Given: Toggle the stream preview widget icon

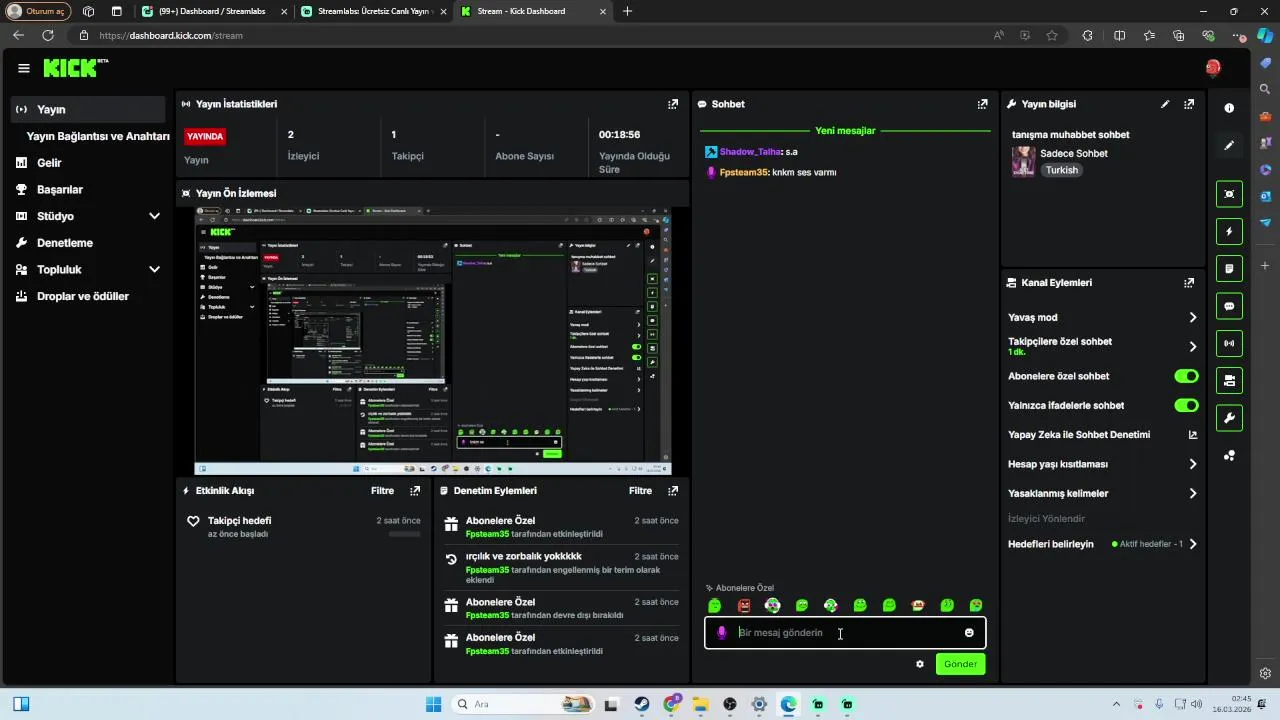Looking at the screenshot, I should [x=1229, y=194].
